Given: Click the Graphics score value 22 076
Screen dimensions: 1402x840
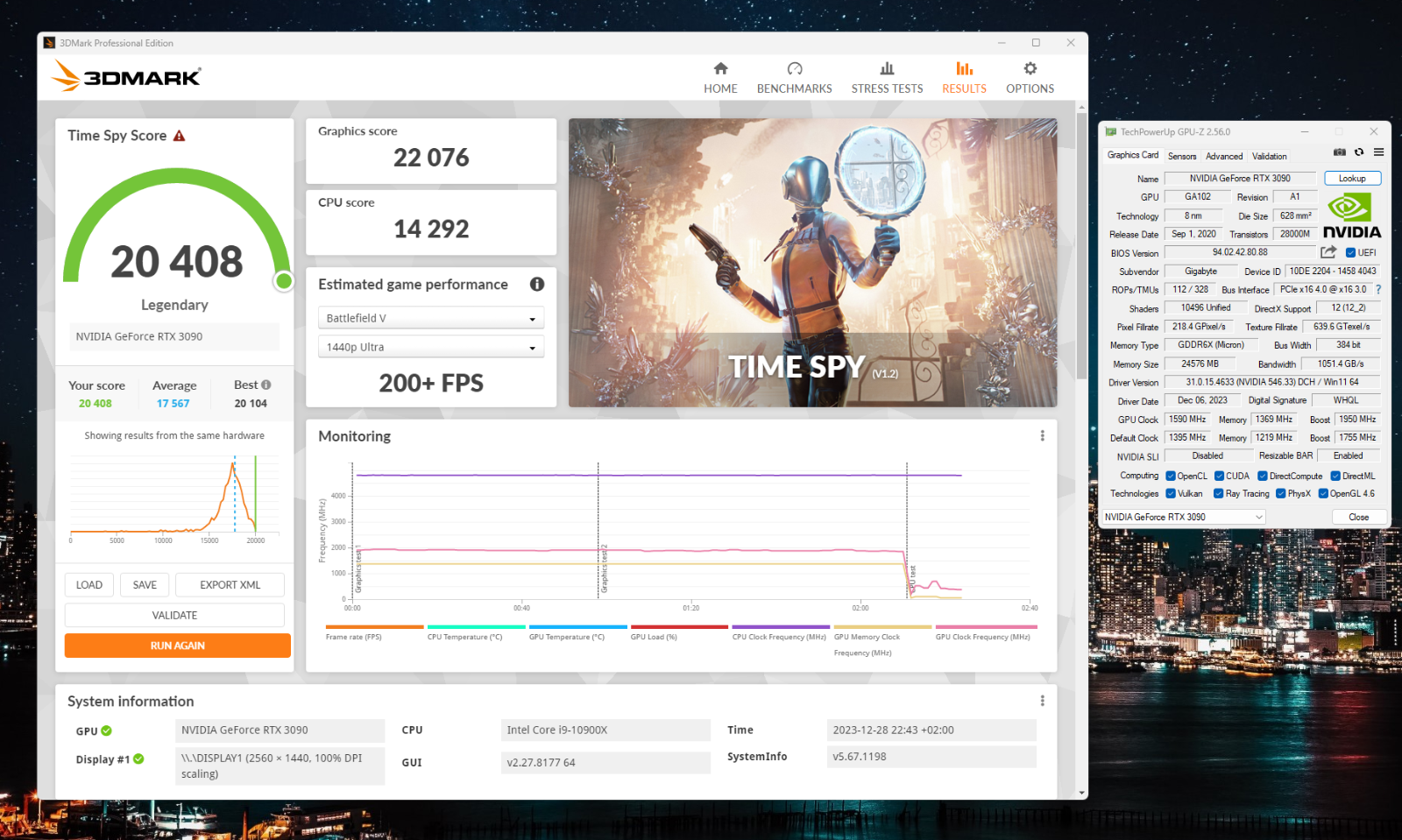Looking at the screenshot, I should (x=431, y=158).
